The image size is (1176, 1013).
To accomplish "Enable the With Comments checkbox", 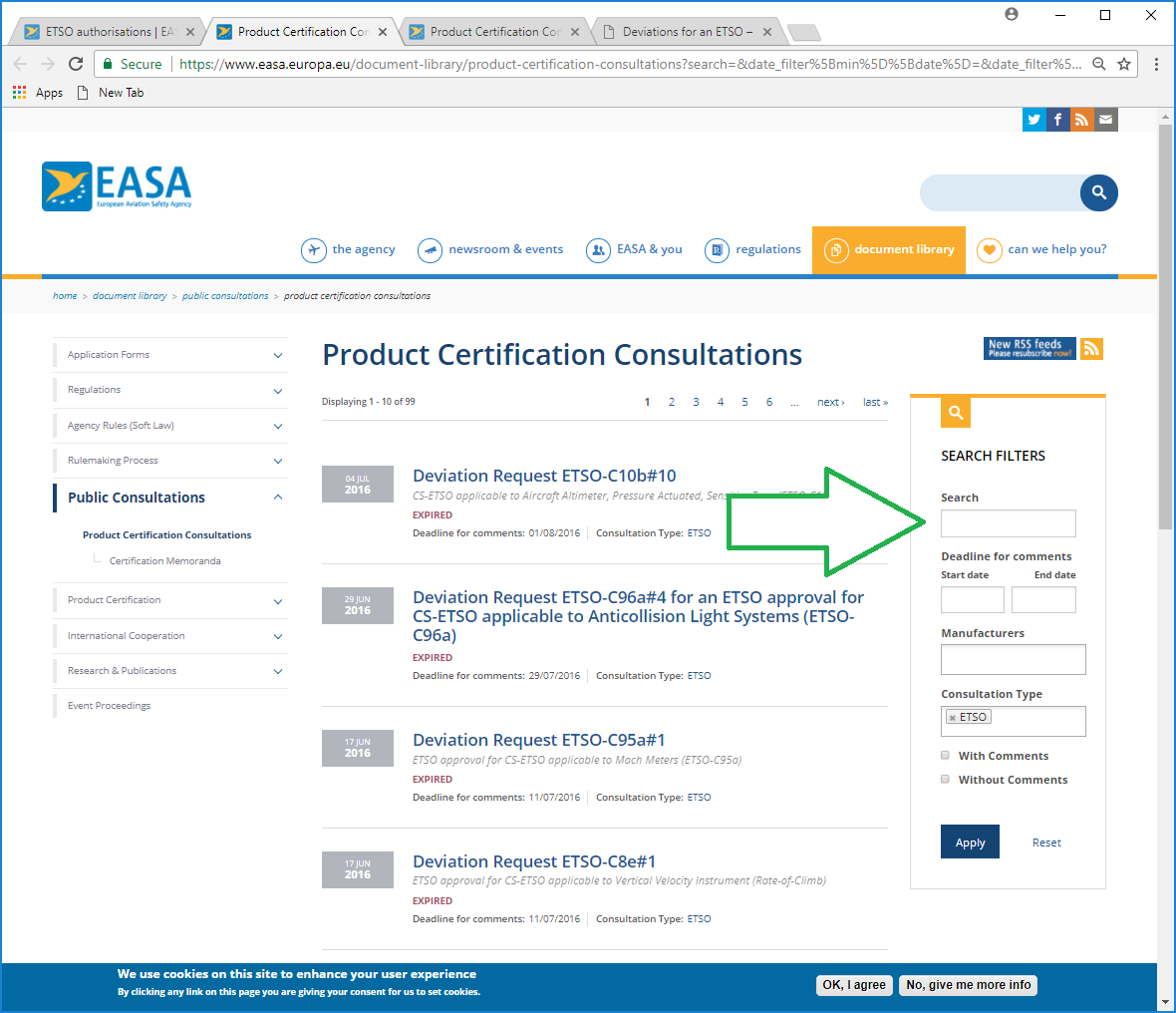I will (945, 755).
